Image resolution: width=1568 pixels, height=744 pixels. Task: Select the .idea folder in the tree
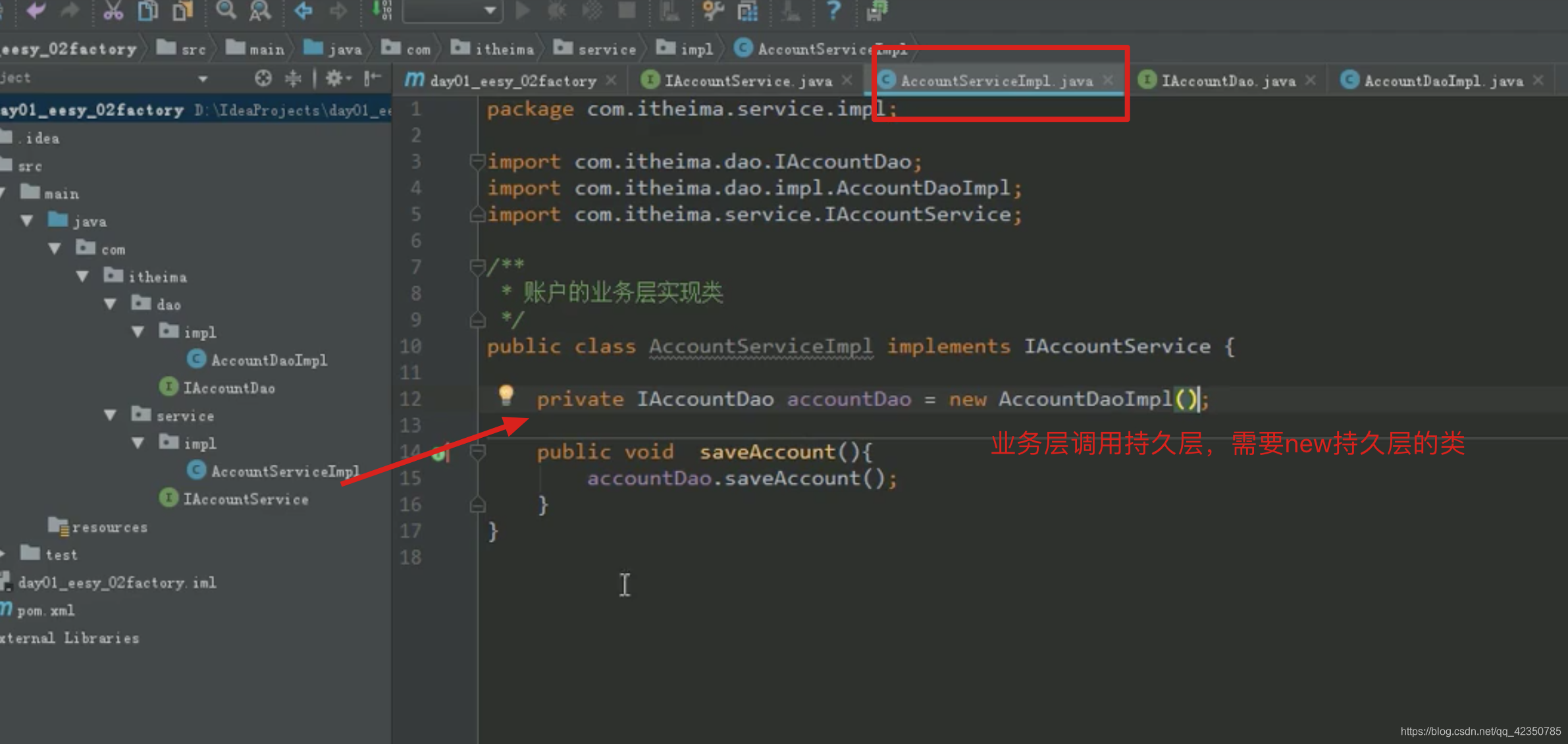(30, 138)
